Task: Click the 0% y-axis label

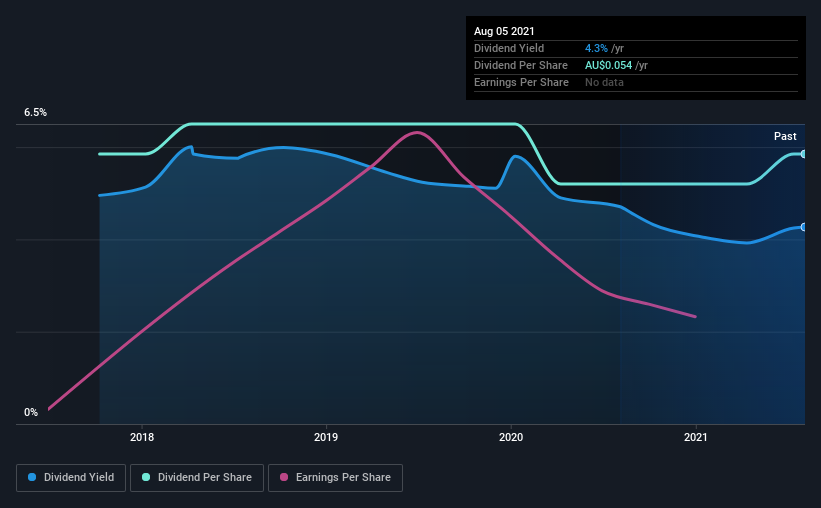Action: click(31, 413)
